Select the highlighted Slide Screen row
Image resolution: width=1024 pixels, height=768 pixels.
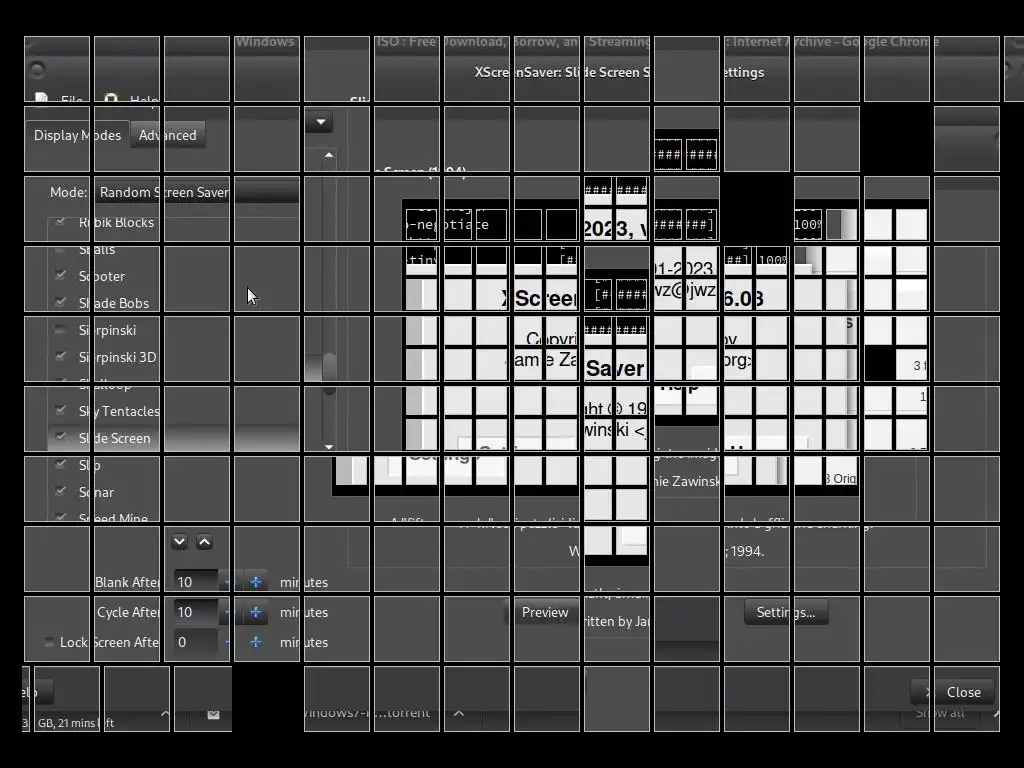click(173, 438)
